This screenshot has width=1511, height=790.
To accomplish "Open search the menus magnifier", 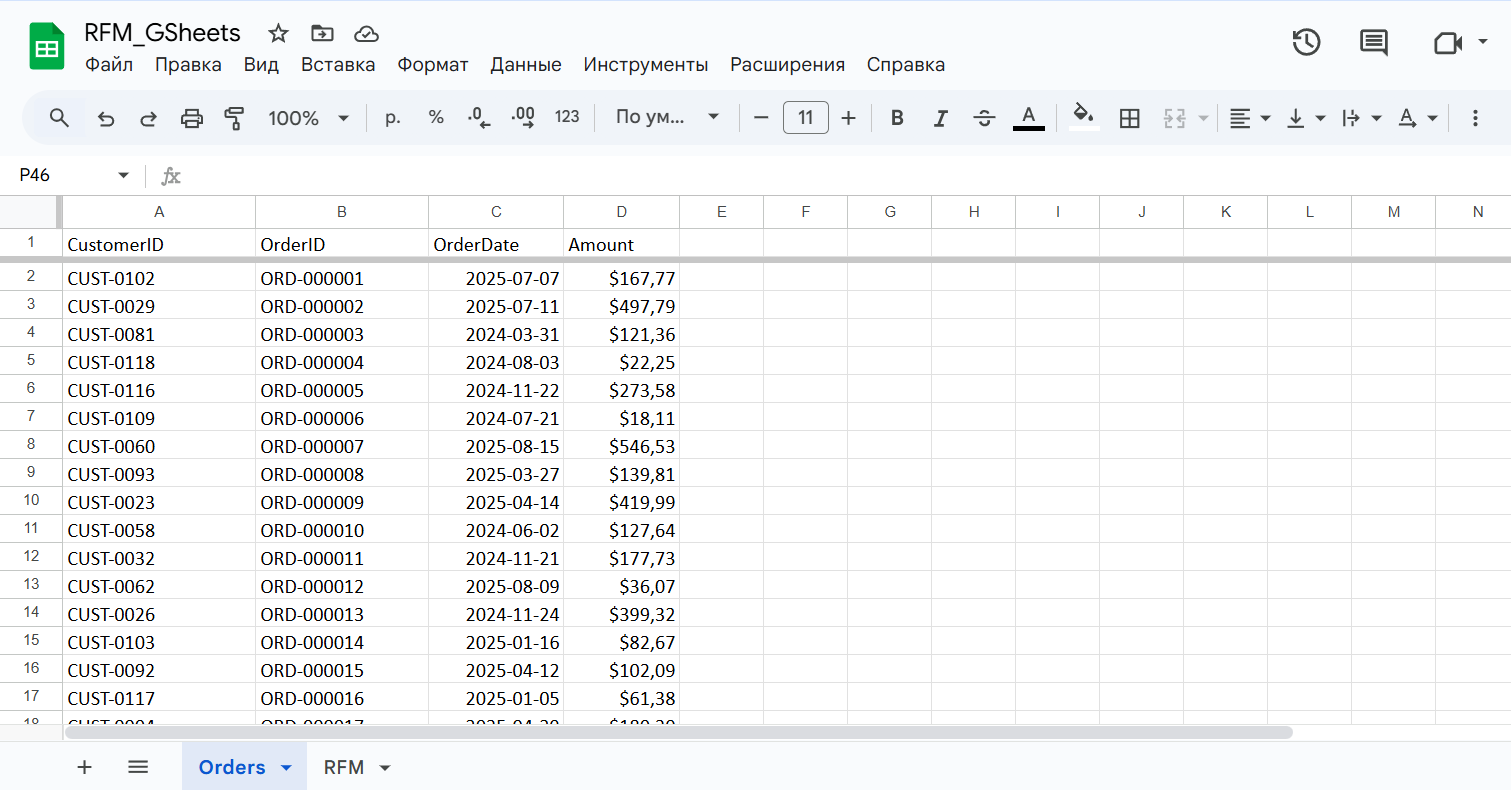I will (x=59, y=118).
